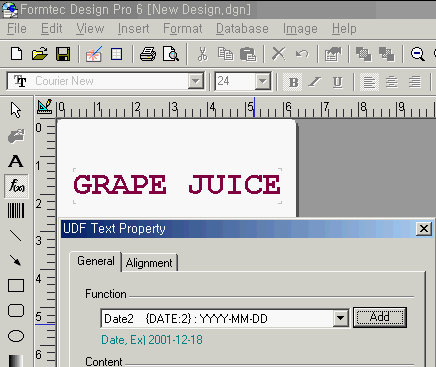436x367 pixels.
Task: Click the design wizard icon with the sparkle
Action: point(94,54)
